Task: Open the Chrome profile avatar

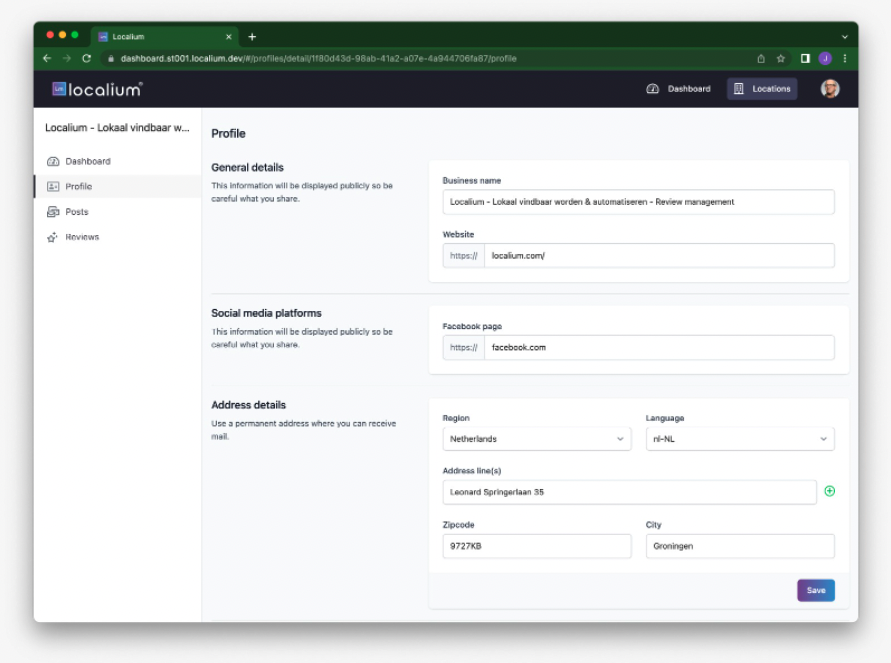Action: coord(825,59)
